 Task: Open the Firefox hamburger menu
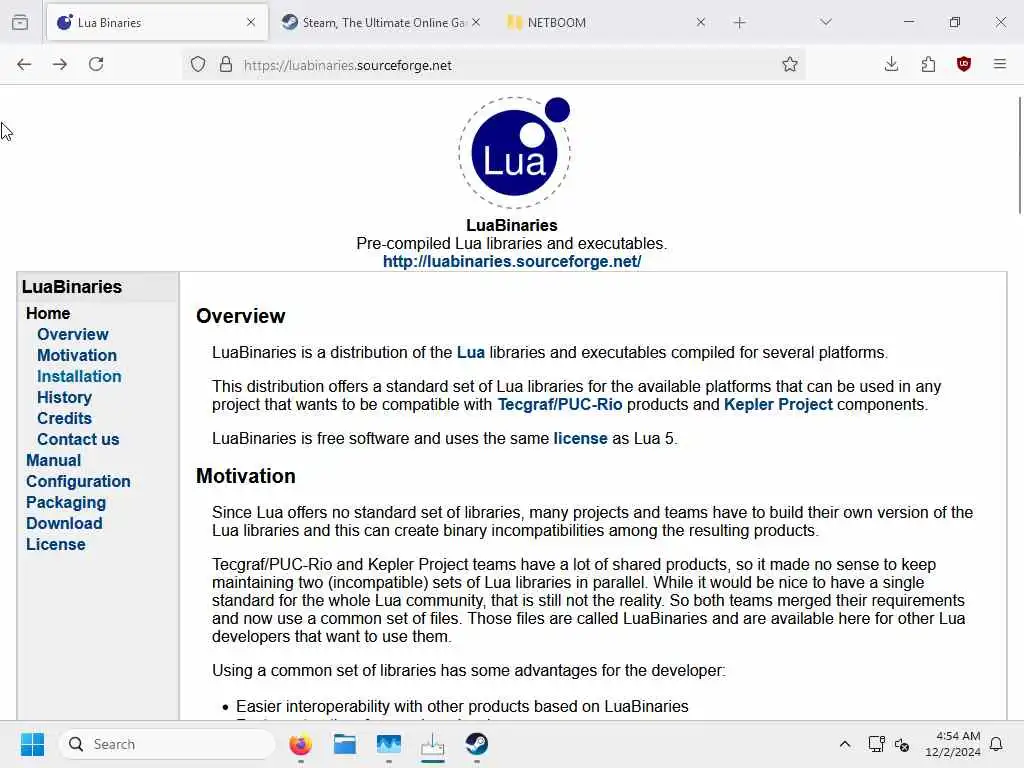tap(999, 64)
